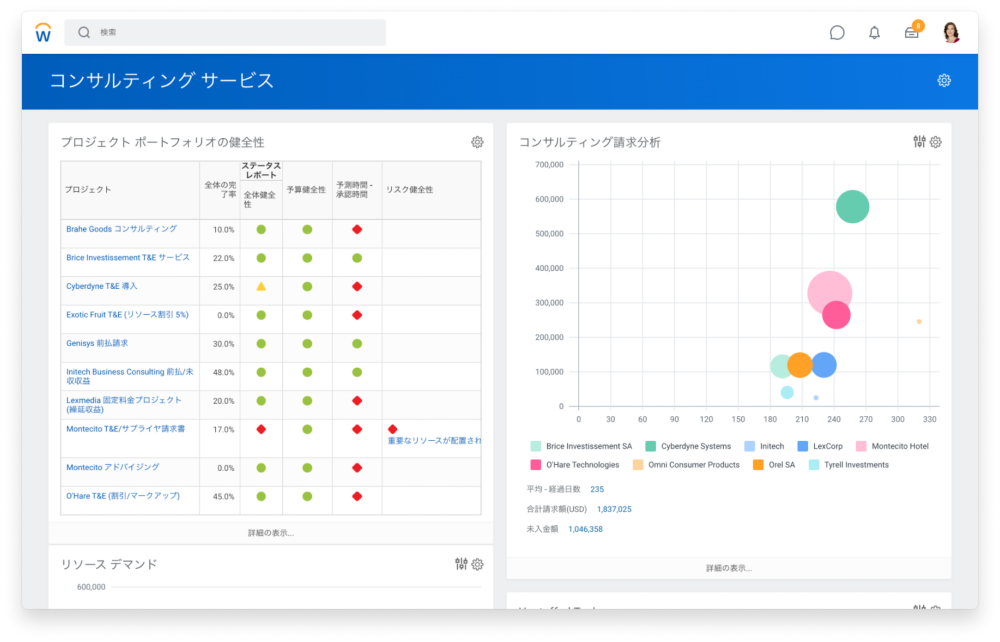Viewport: 1000px width, 642px height.
Task: Toggle Orel SA legend swatch
Action: 758,465
